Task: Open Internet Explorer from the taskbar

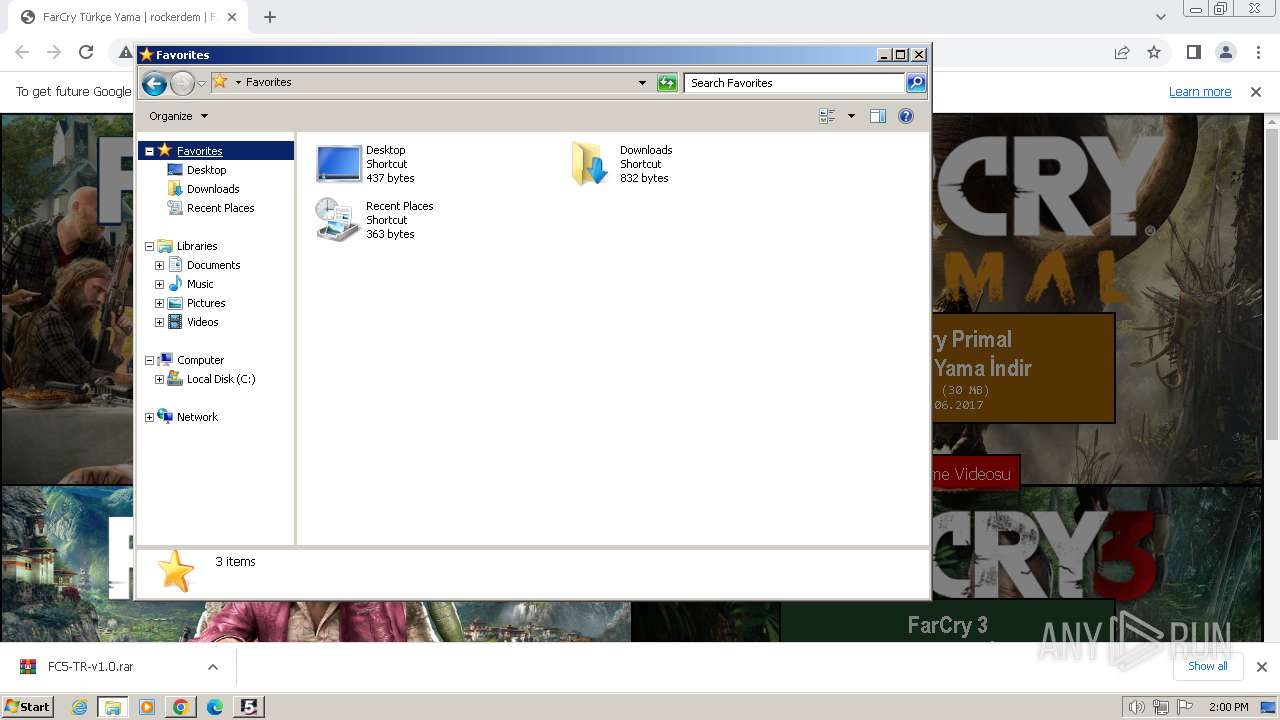Action: 80,707
